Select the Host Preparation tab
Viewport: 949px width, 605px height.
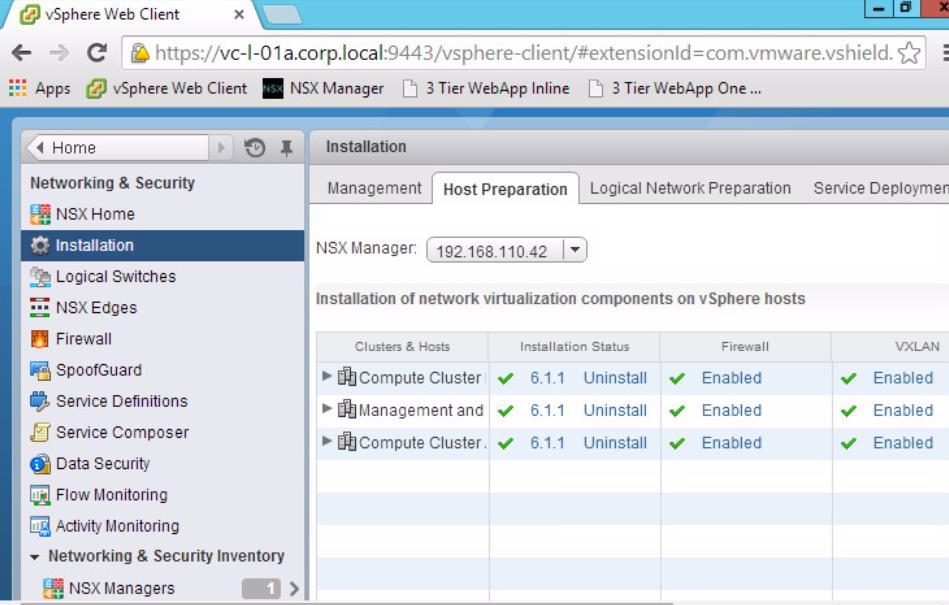(x=505, y=189)
